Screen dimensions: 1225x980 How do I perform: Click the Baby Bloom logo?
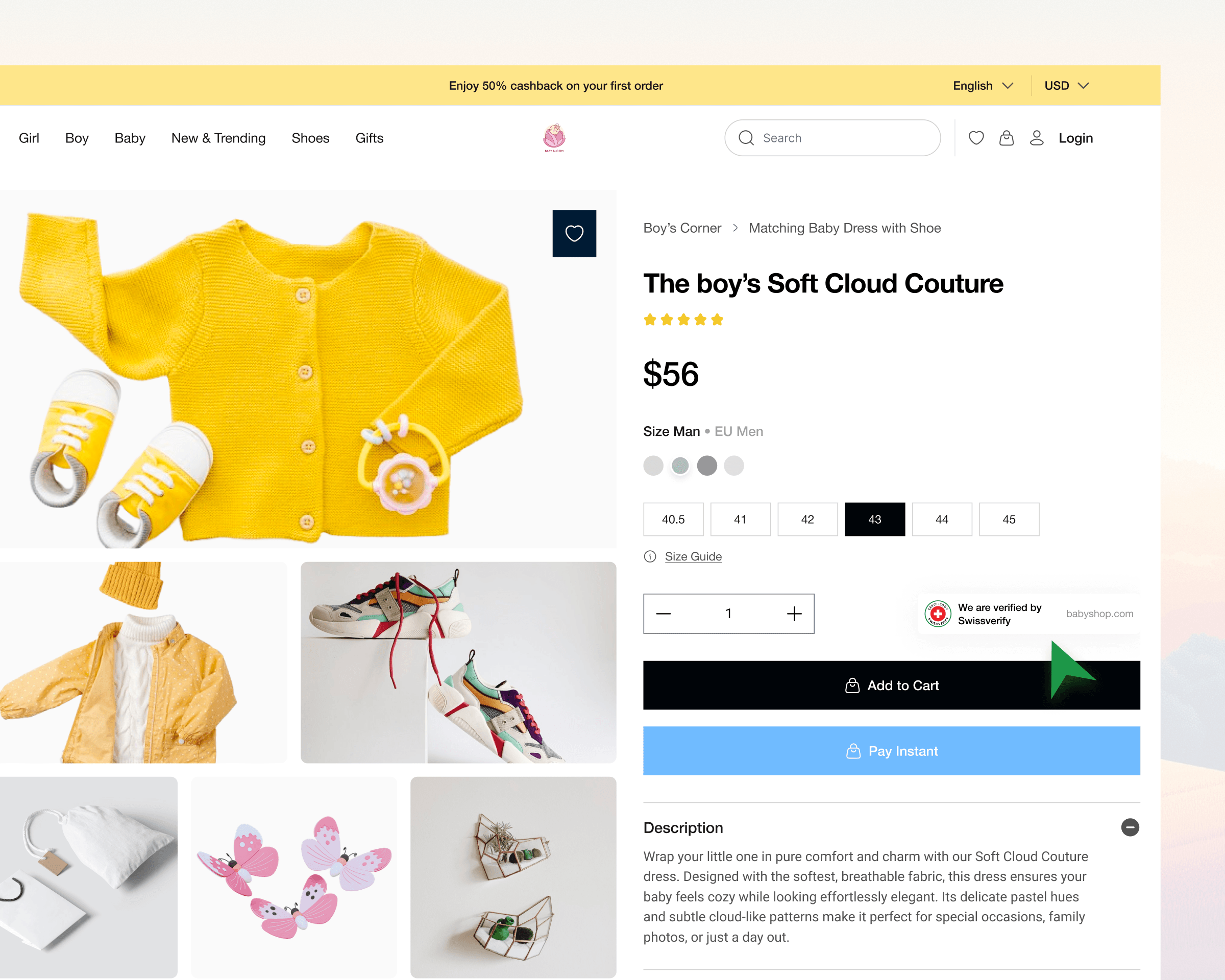coord(554,138)
